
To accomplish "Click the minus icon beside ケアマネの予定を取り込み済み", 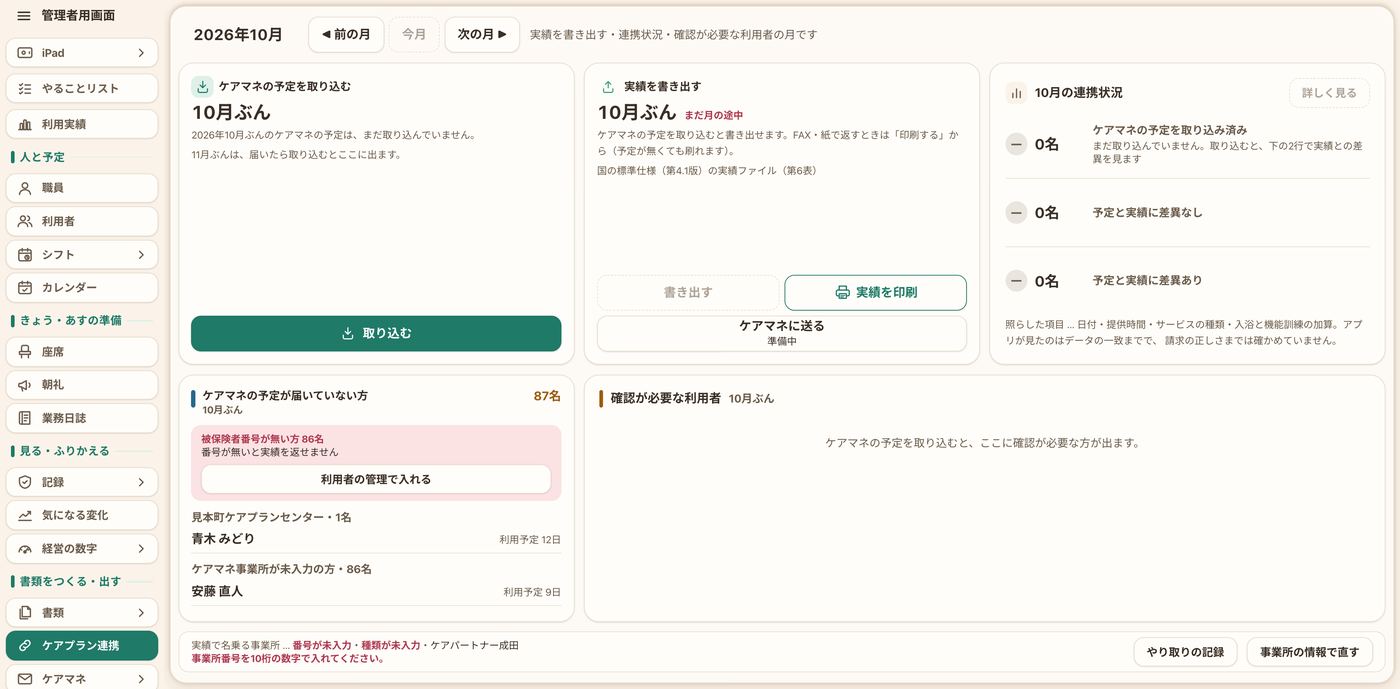I will (1016, 145).
